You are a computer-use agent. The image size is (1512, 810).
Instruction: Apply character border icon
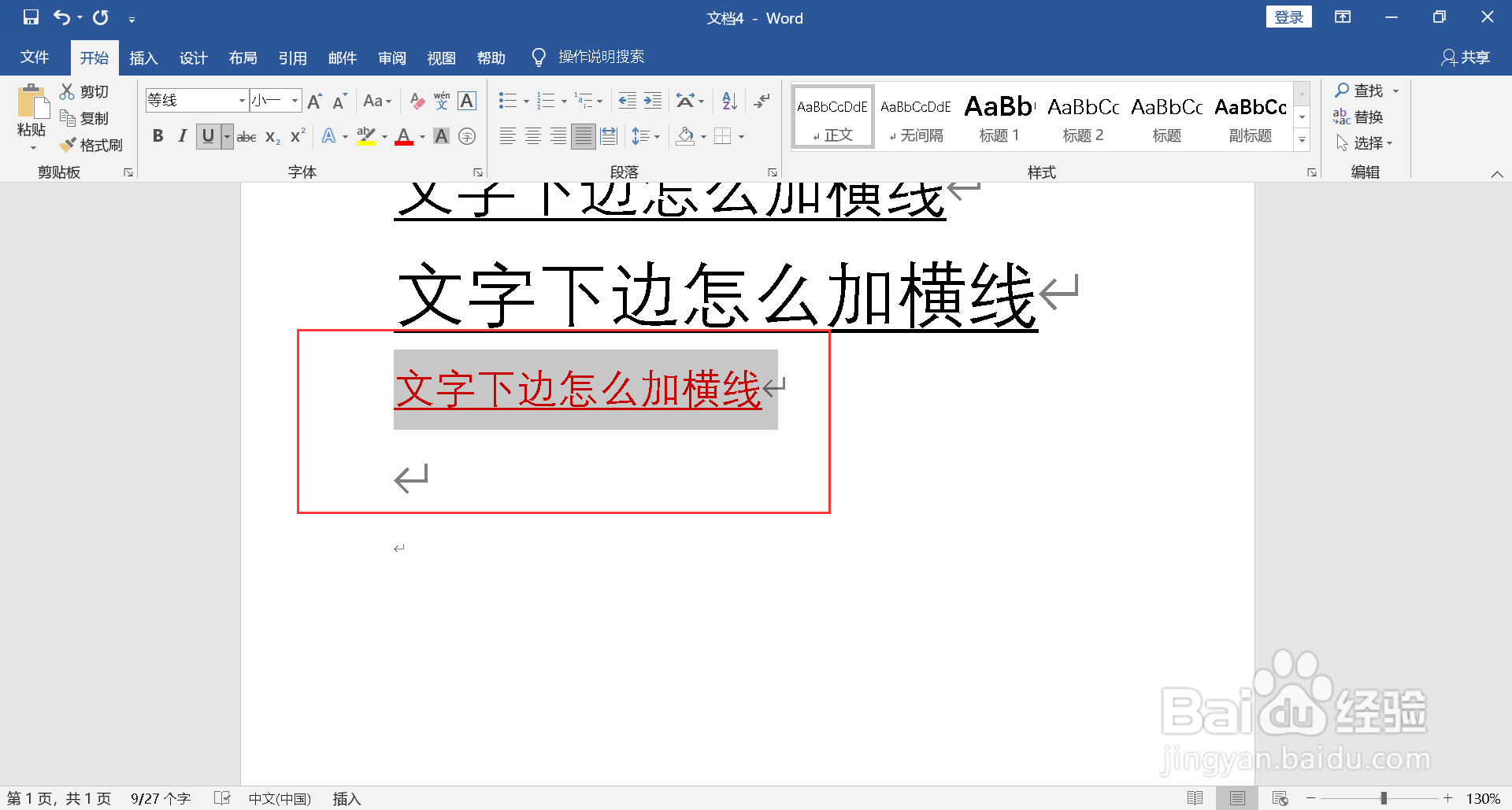[467, 101]
